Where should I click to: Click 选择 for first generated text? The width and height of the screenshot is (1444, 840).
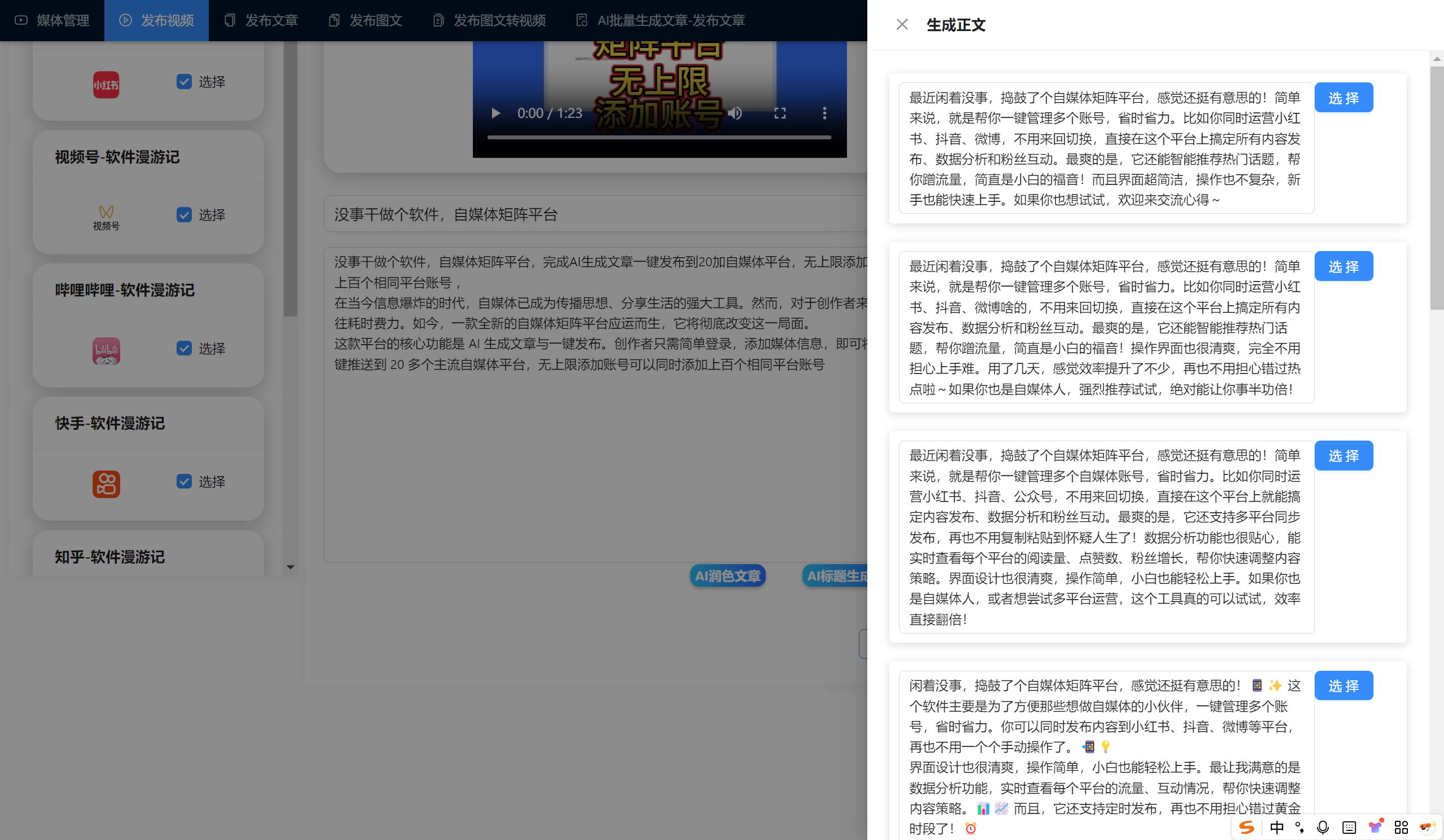(x=1343, y=98)
